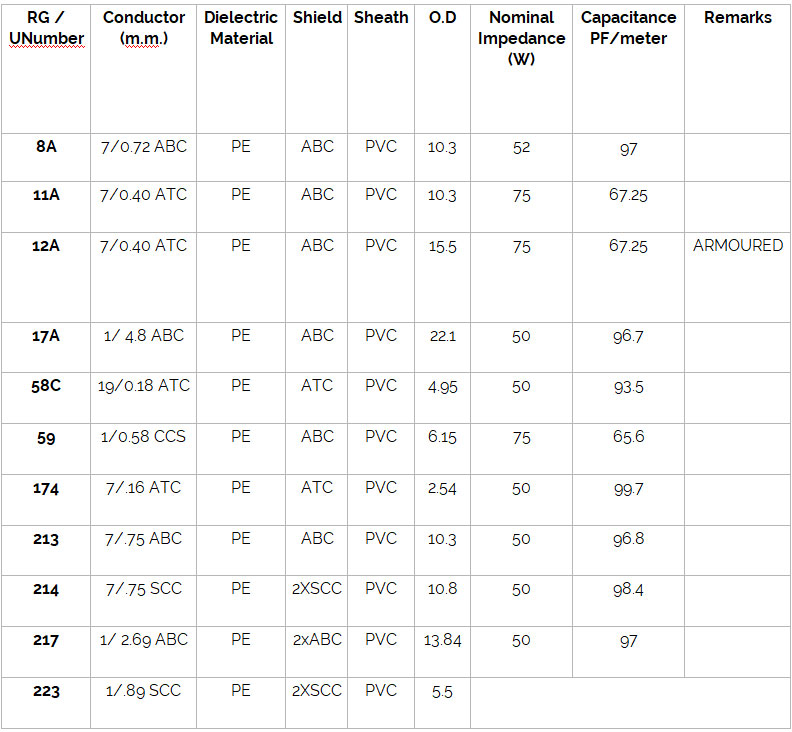Image resolution: width=792 pixels, height=732 pixels.
Task: Click capacitance value 99.7
Action: [x=628, y=489]
